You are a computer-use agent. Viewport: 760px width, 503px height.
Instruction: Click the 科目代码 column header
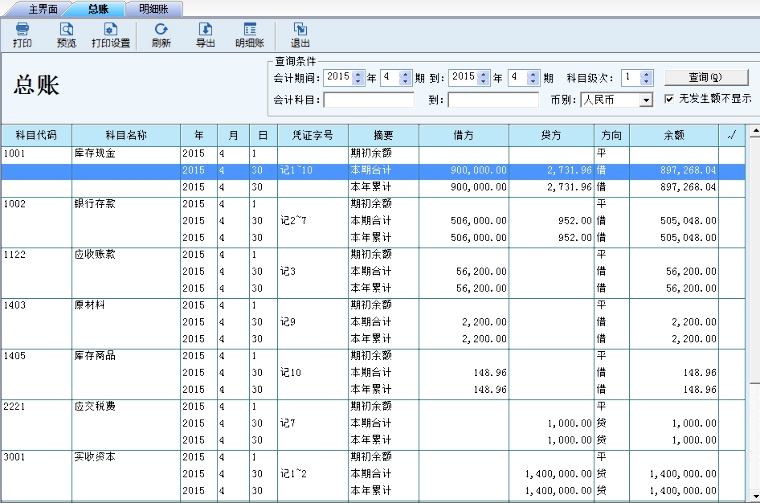pos(36,135)
